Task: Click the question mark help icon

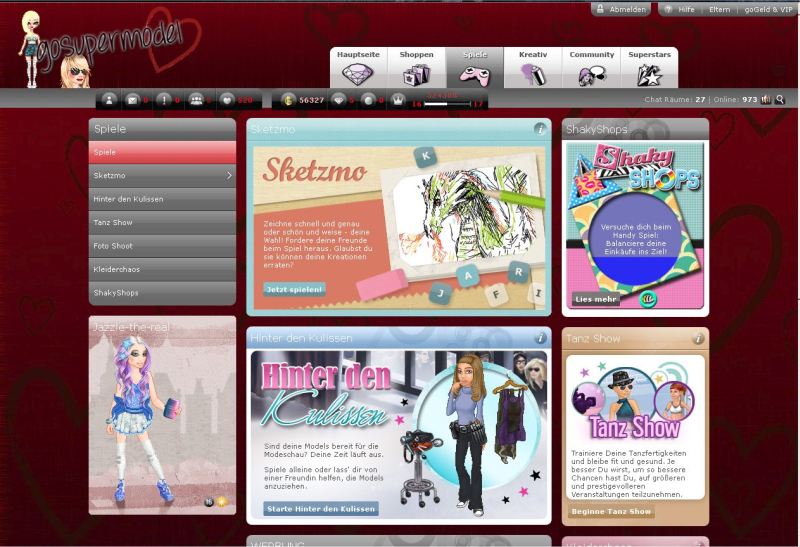Action: click(x=668, y=9)
